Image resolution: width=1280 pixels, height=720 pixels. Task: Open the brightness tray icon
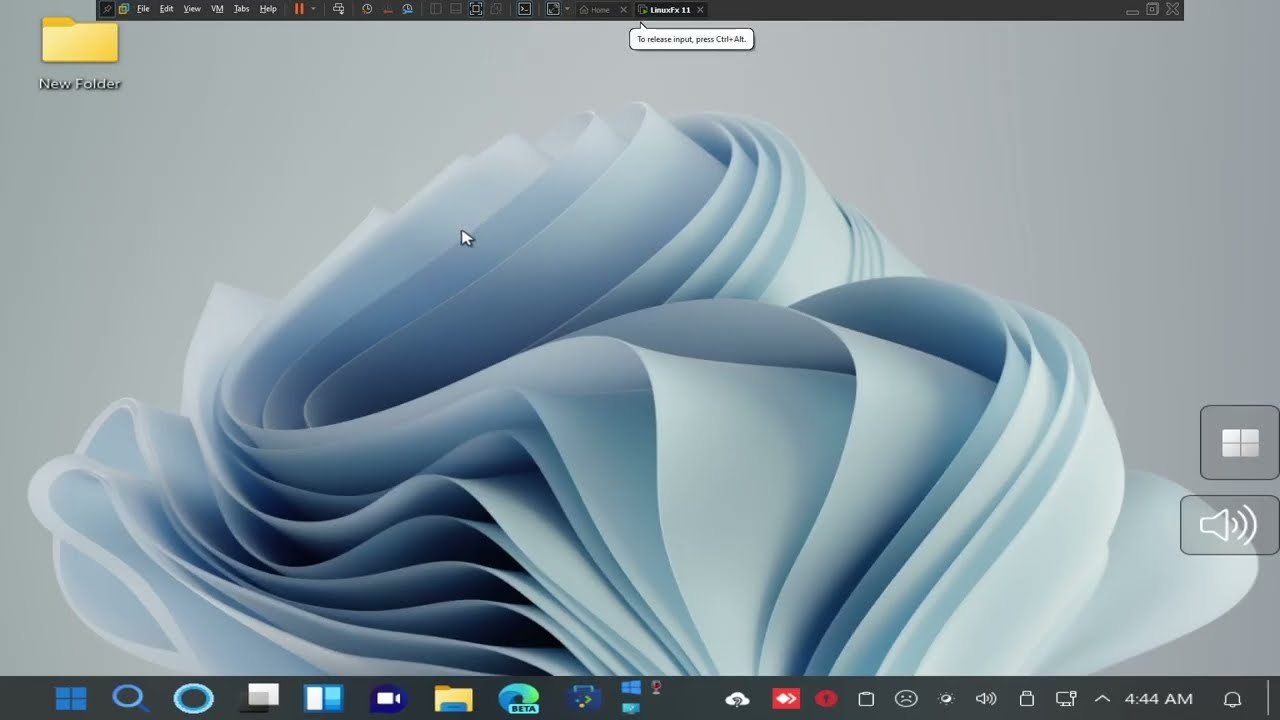(x=946, y=699)
